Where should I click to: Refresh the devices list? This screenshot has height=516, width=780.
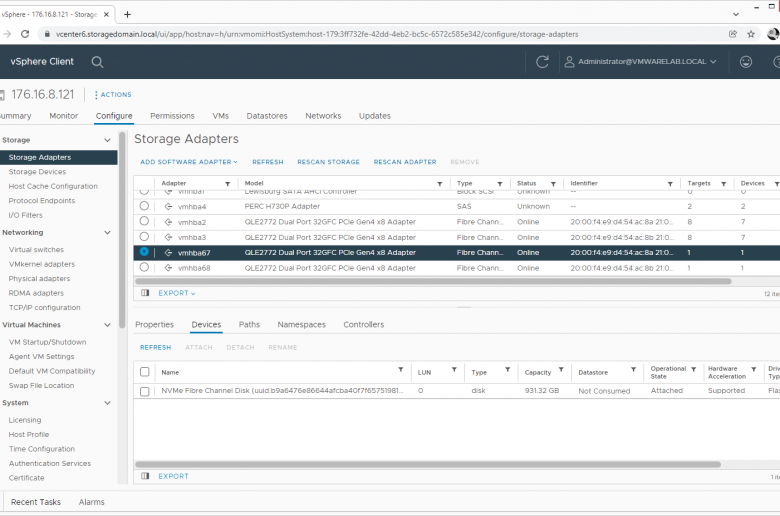tap(156, 347)
